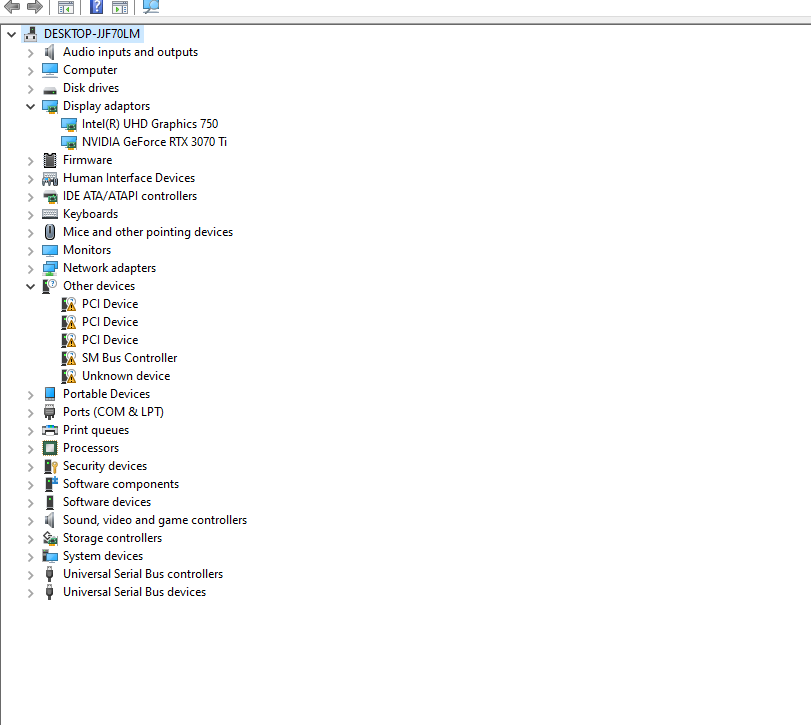The height and width of the screenshot is (725, 811).
Task: Click the Intel UHD Graphics 750 device icon
Action: 69,125
